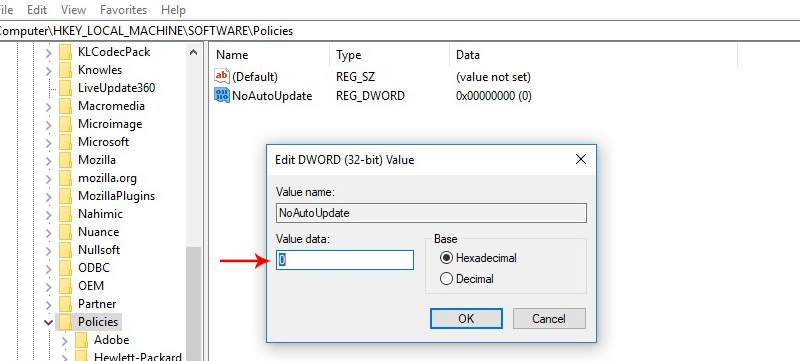Click the mozilla.org folder icon
The height and width of the screenshot is (361, 800).
[65, 178]
